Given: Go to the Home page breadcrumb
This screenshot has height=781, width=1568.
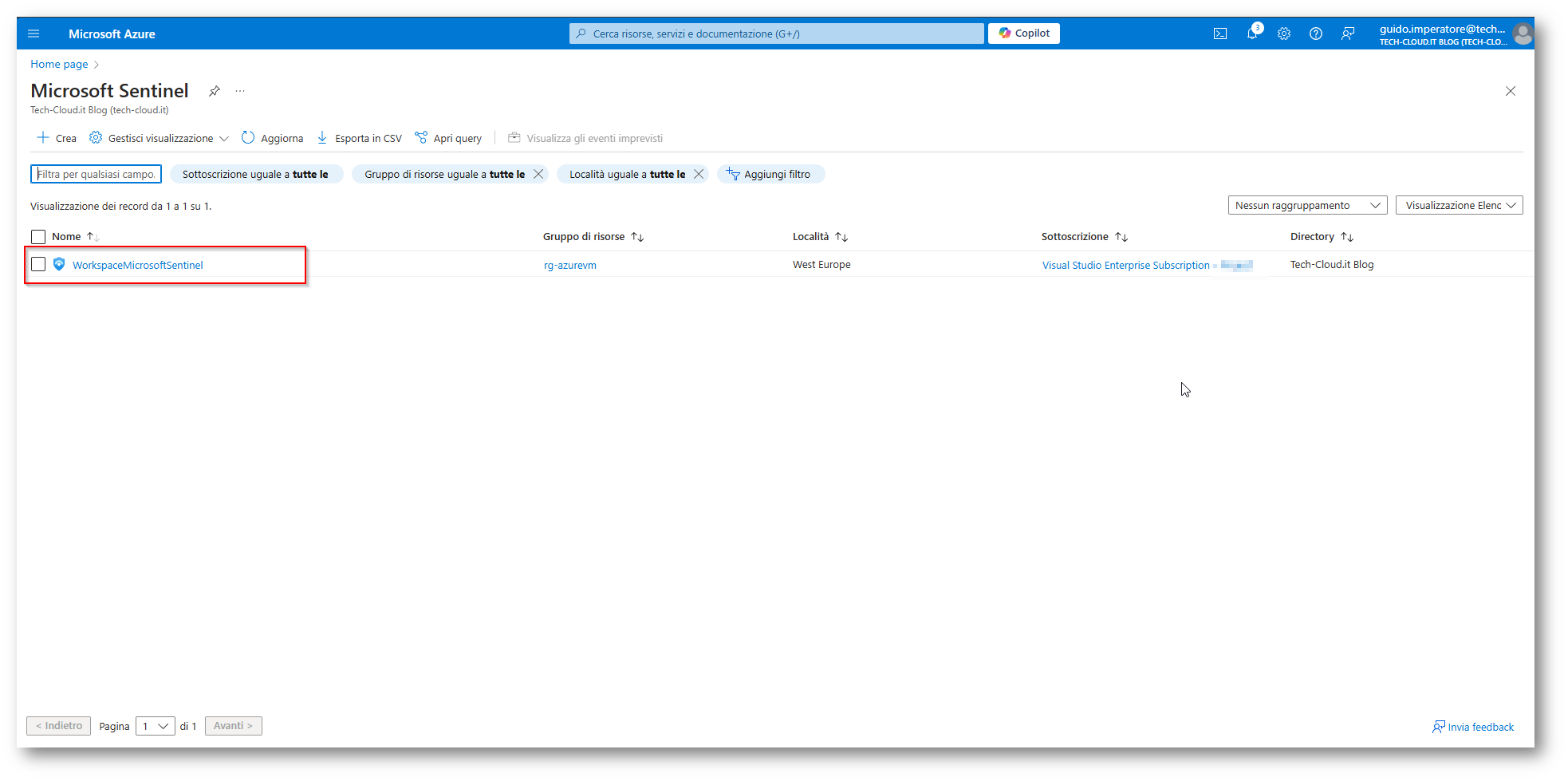Looking at the screenshot, I should [59, 64].
